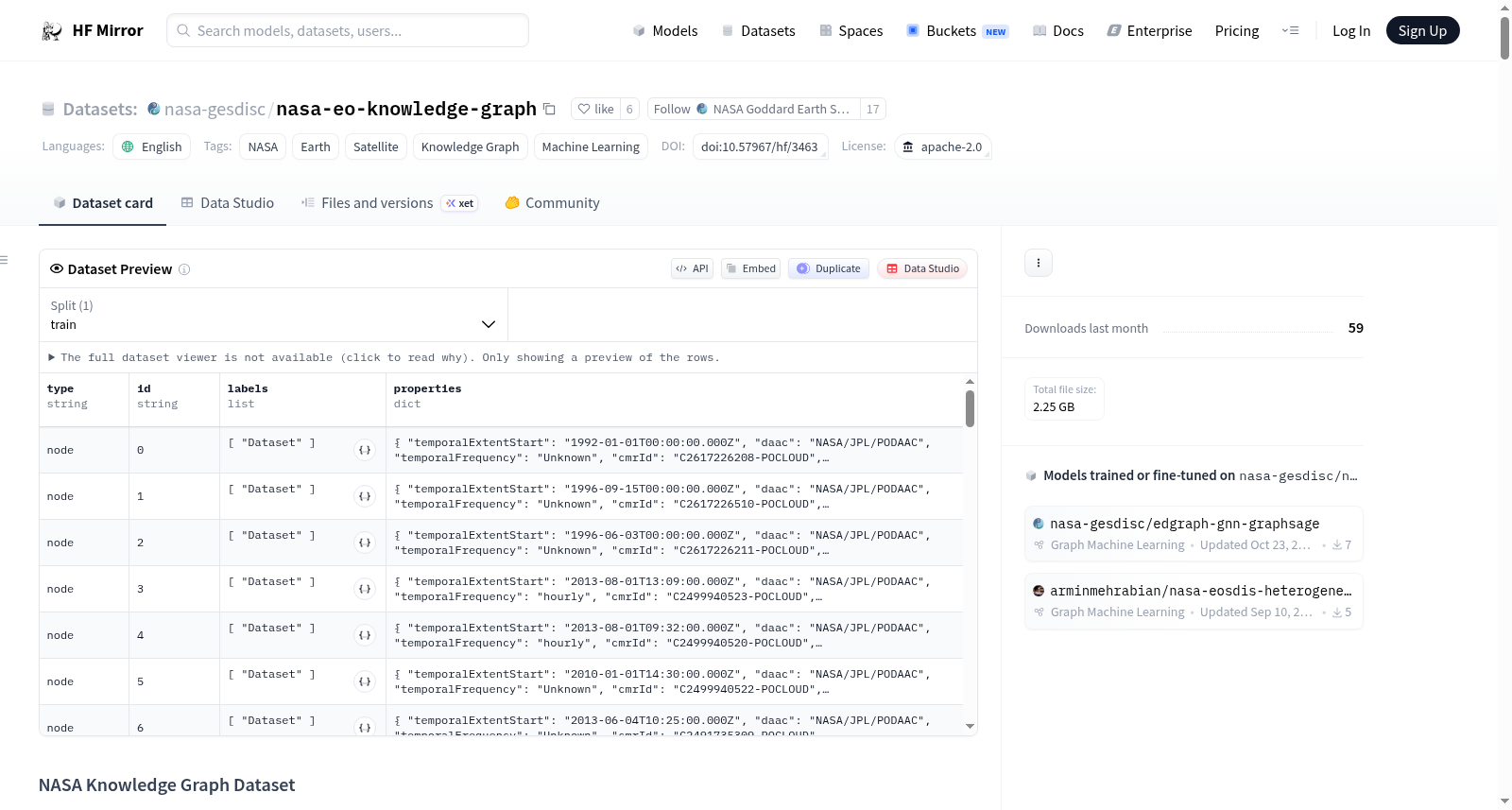Click the "NASA Knowledge Graph Dataset" heading
This screenshot has height=810, width=1512.
[166, 785]
